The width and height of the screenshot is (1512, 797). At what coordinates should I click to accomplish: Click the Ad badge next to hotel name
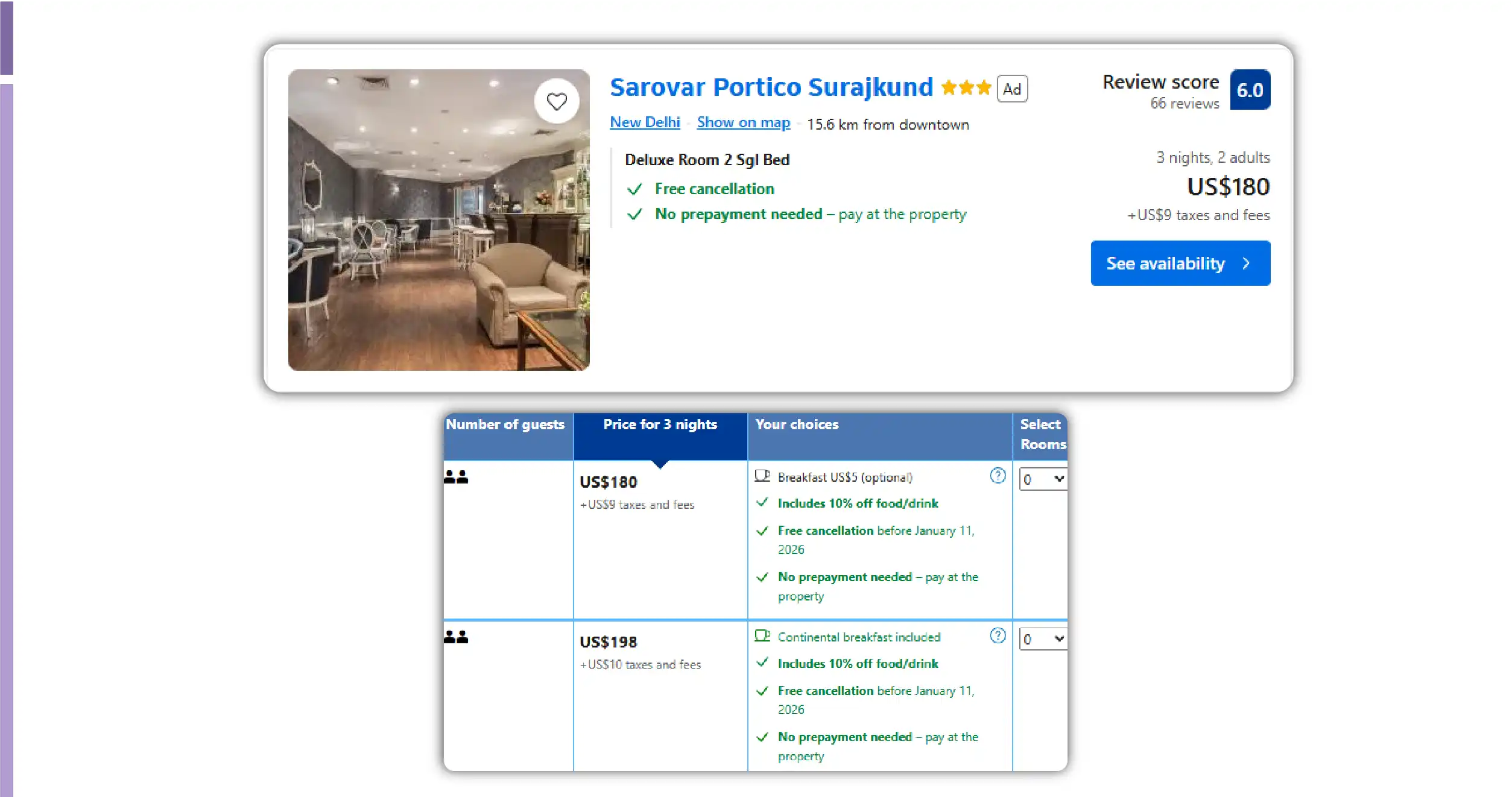1011,89
